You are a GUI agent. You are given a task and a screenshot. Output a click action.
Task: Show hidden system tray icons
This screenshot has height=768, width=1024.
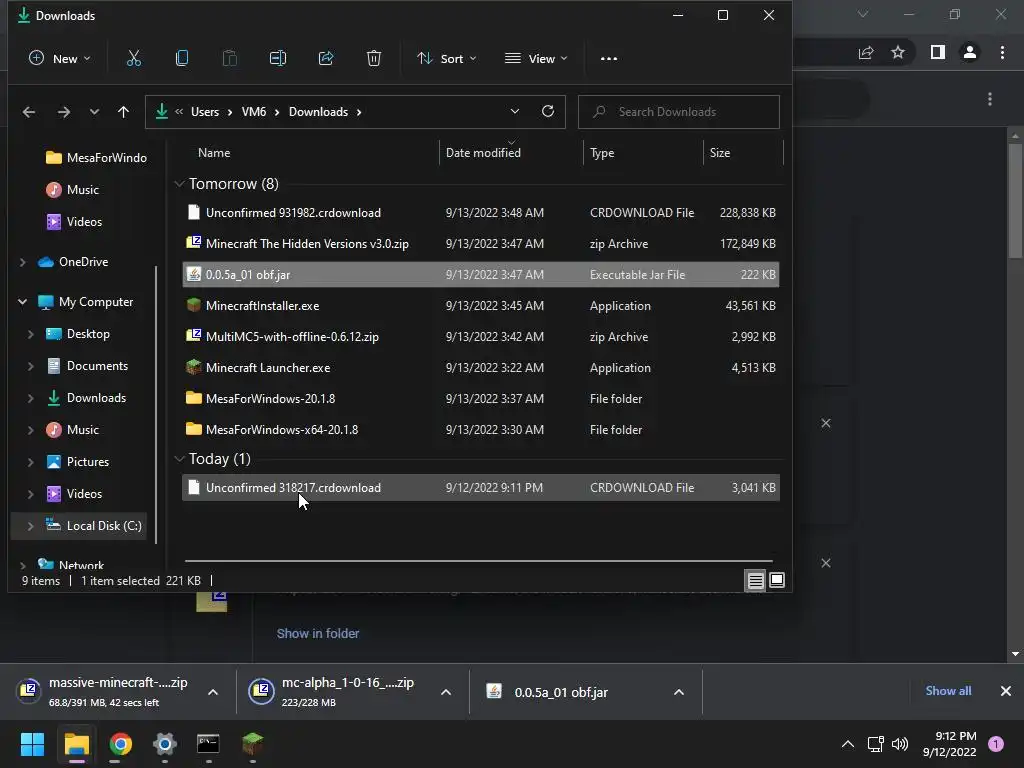point(848,744)
